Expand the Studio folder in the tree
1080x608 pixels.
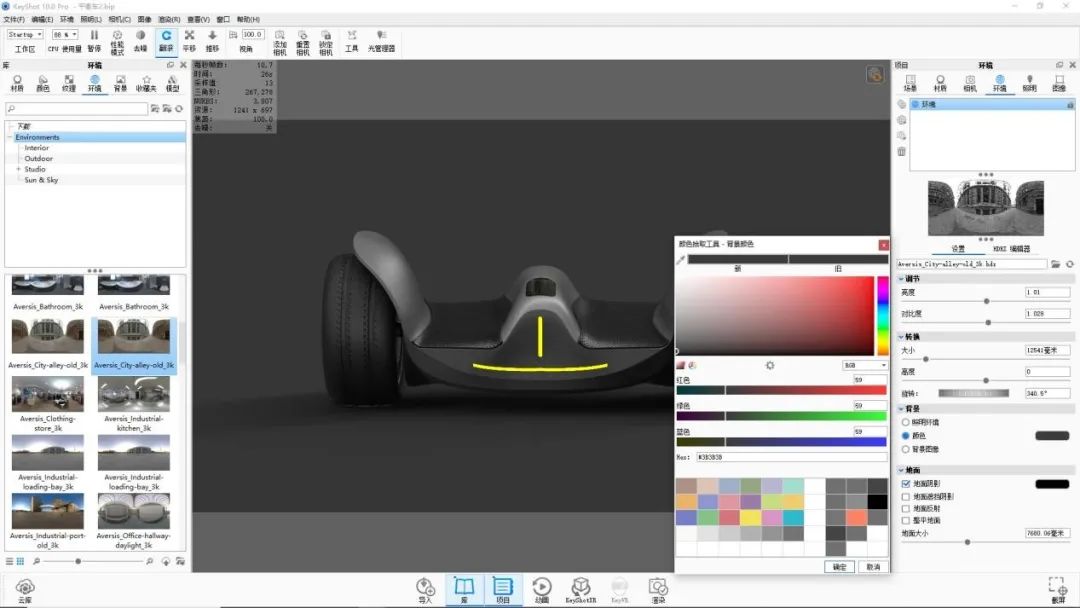click(x=18, y=169)
